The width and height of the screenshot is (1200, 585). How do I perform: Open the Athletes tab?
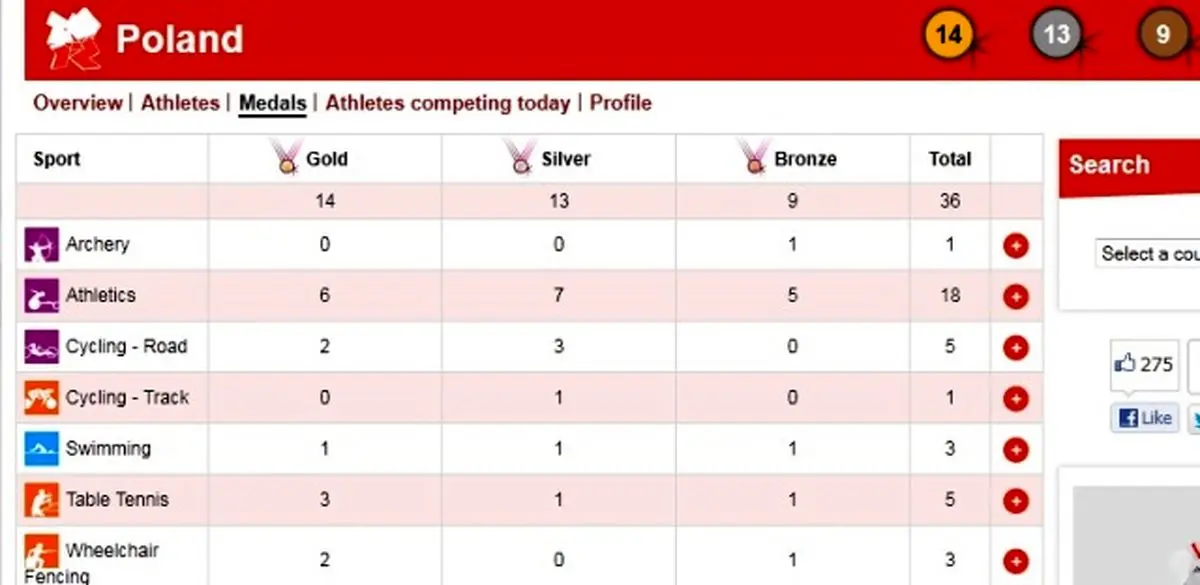pyautogui.click(x=180, y=103)
